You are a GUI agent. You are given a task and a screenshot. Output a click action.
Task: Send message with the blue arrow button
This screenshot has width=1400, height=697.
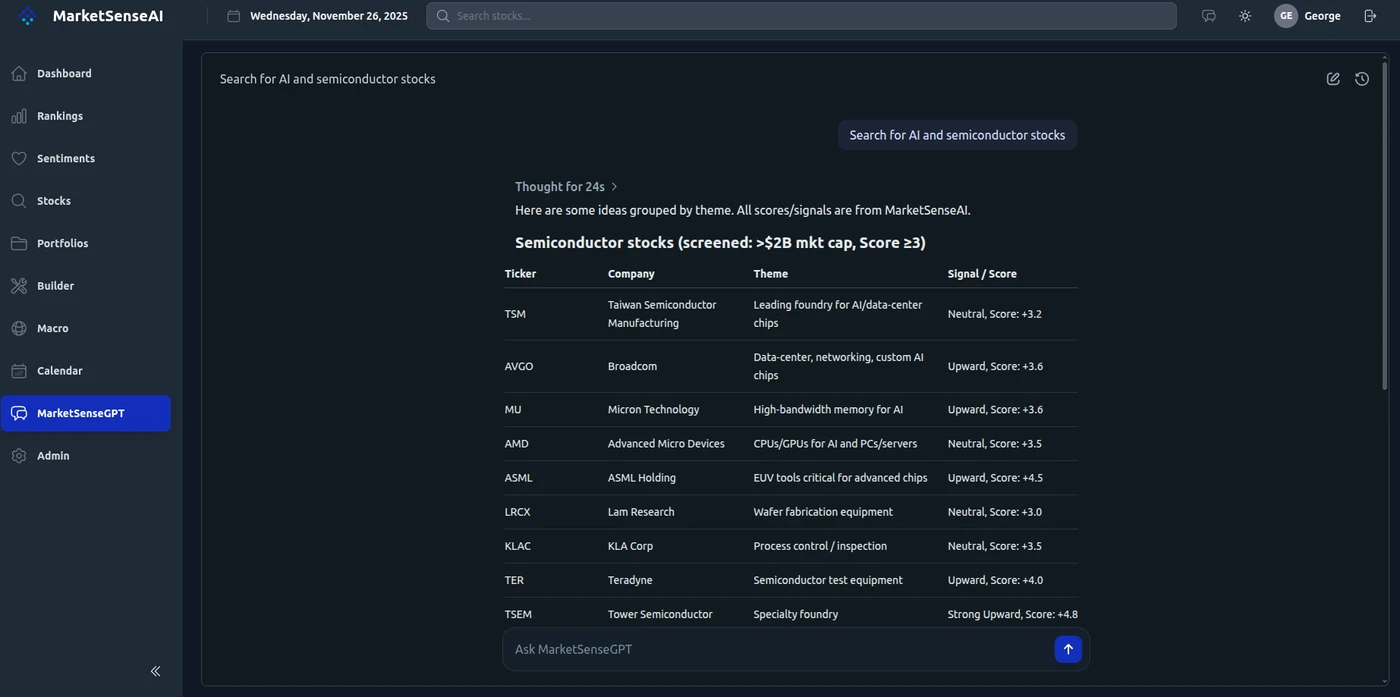click(1068, 649)
